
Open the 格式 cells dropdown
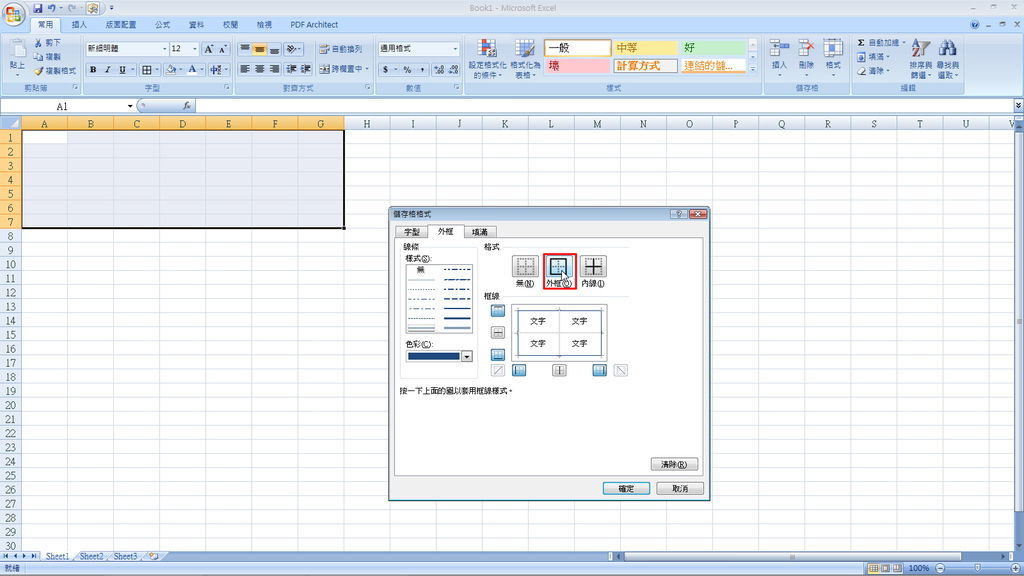[x=833, y=57]
